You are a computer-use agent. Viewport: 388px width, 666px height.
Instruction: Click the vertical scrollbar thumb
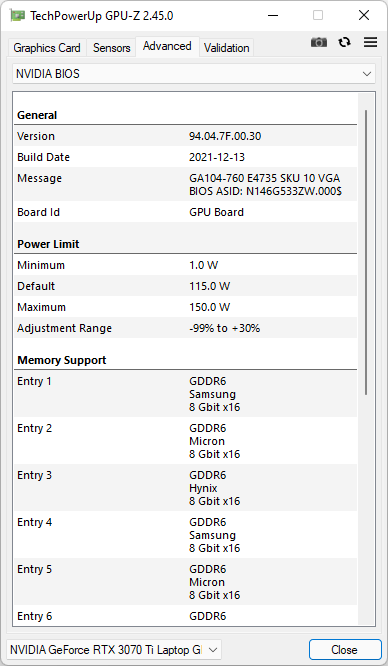(x=366, y=252)
